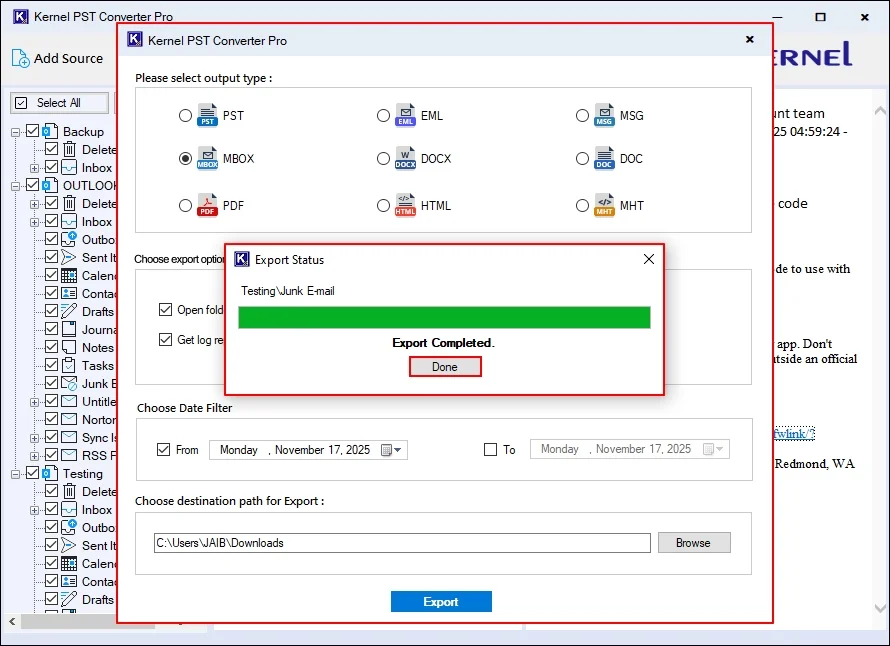
Task: Collapse the Backup folder tree node
Action: click(17, 132)
